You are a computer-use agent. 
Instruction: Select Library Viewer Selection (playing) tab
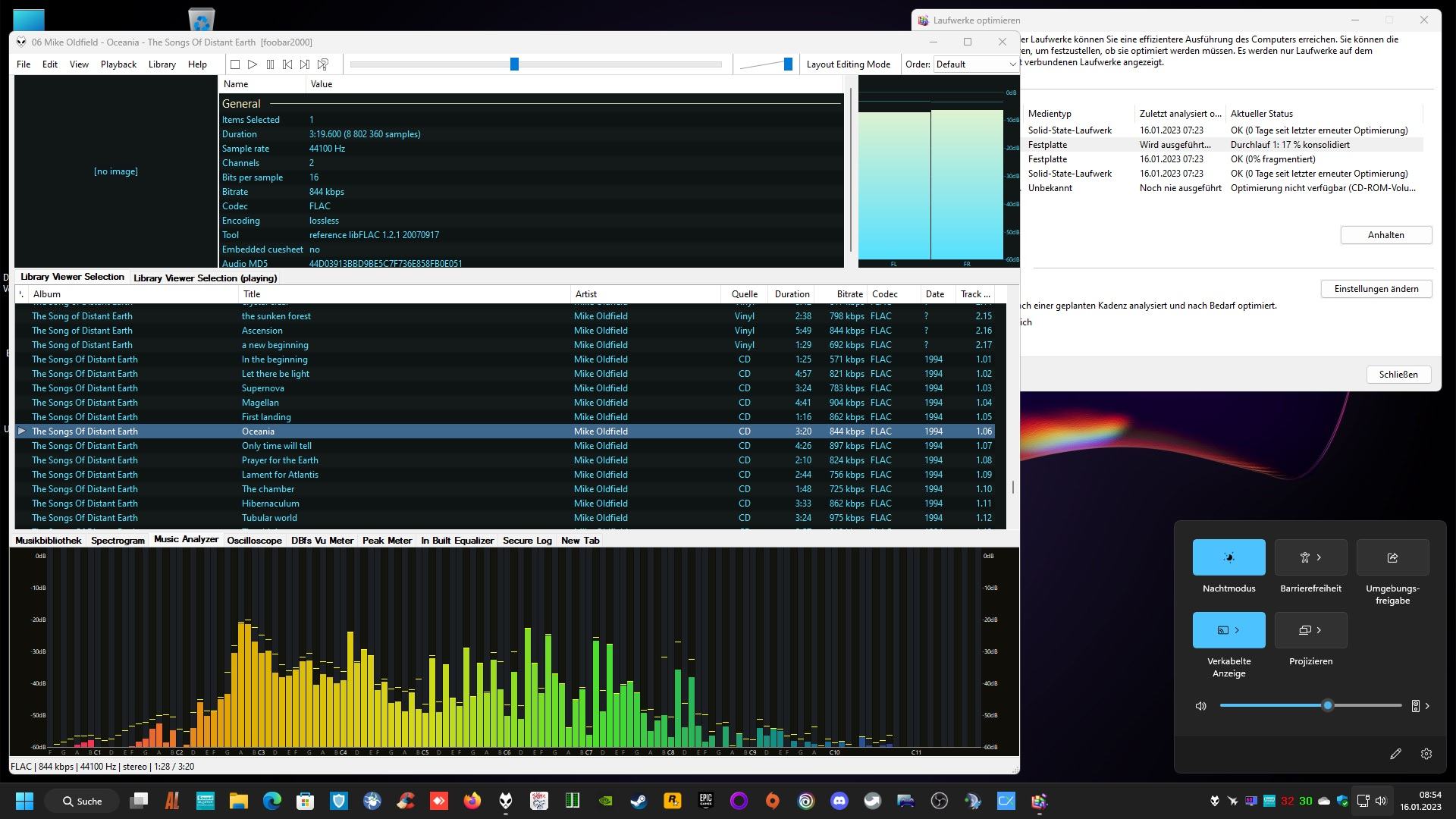point(206,278)
